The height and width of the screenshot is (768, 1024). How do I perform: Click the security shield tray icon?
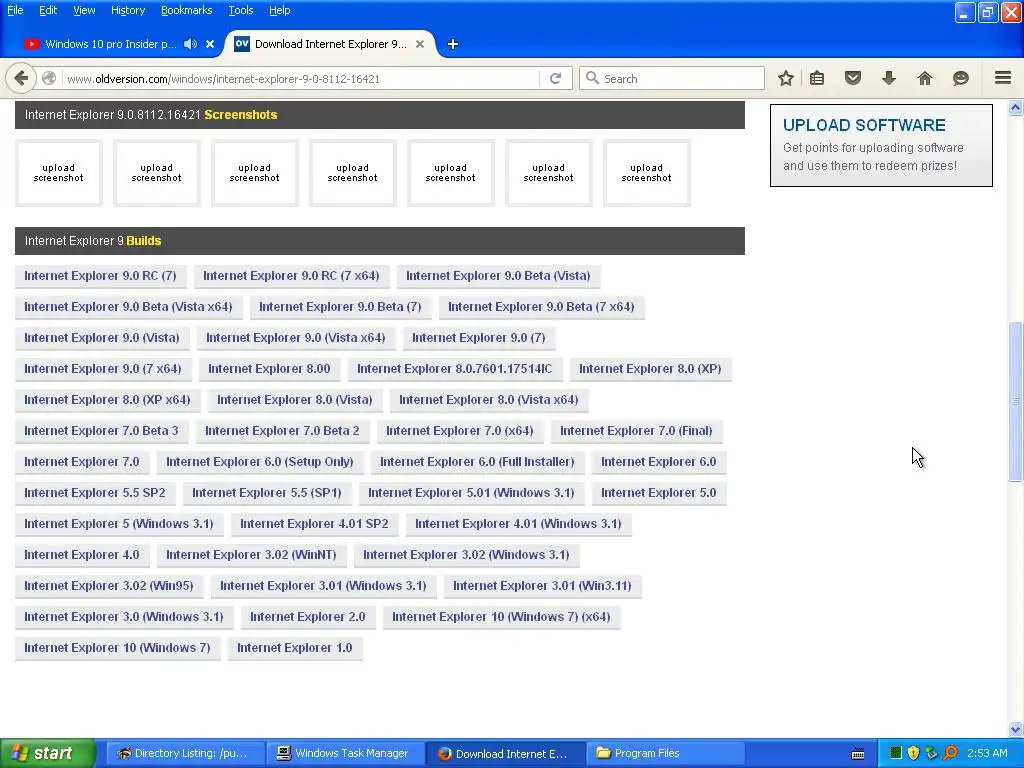[913, 754]
